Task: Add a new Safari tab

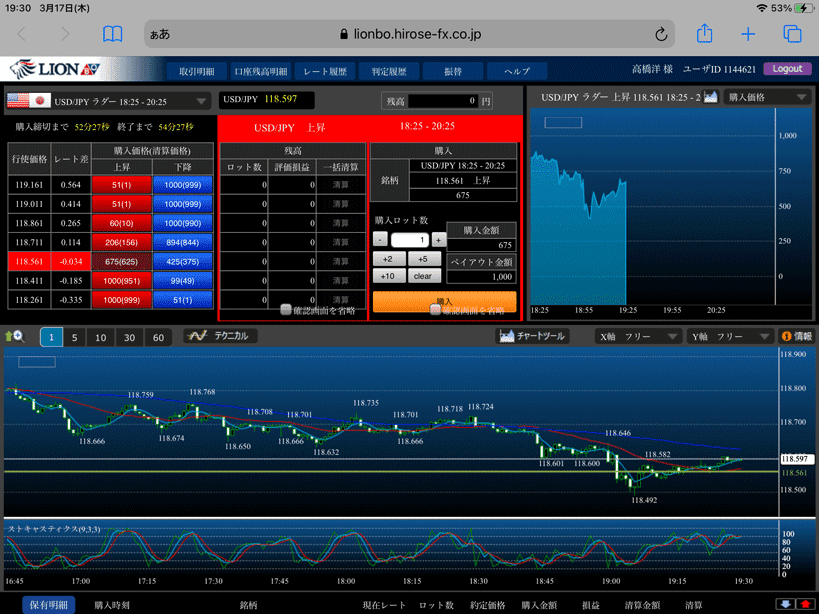Action: (748, 34)
